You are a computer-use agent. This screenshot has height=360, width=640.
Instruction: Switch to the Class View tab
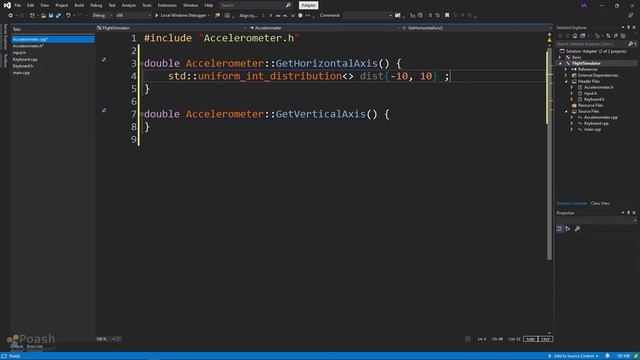point(600,203)
